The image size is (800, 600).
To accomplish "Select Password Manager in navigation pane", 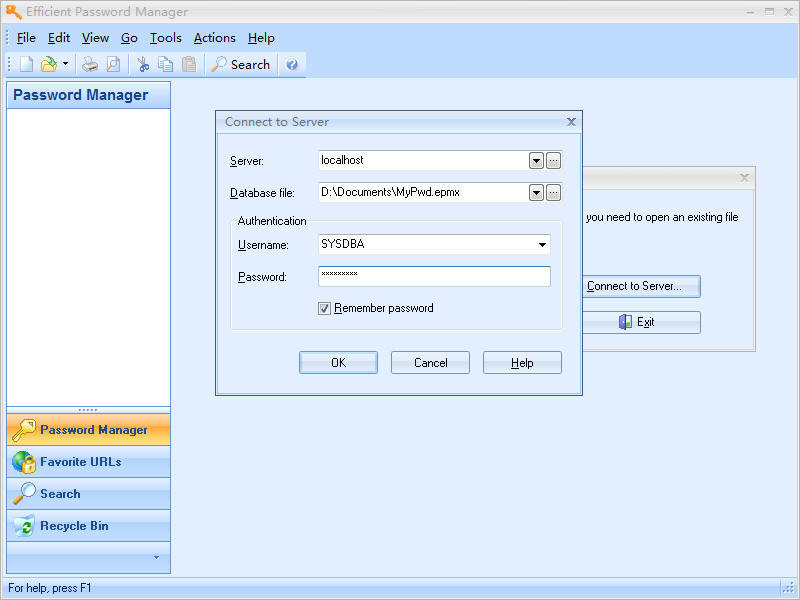I will pyautogui.click(x=89, y=430).
